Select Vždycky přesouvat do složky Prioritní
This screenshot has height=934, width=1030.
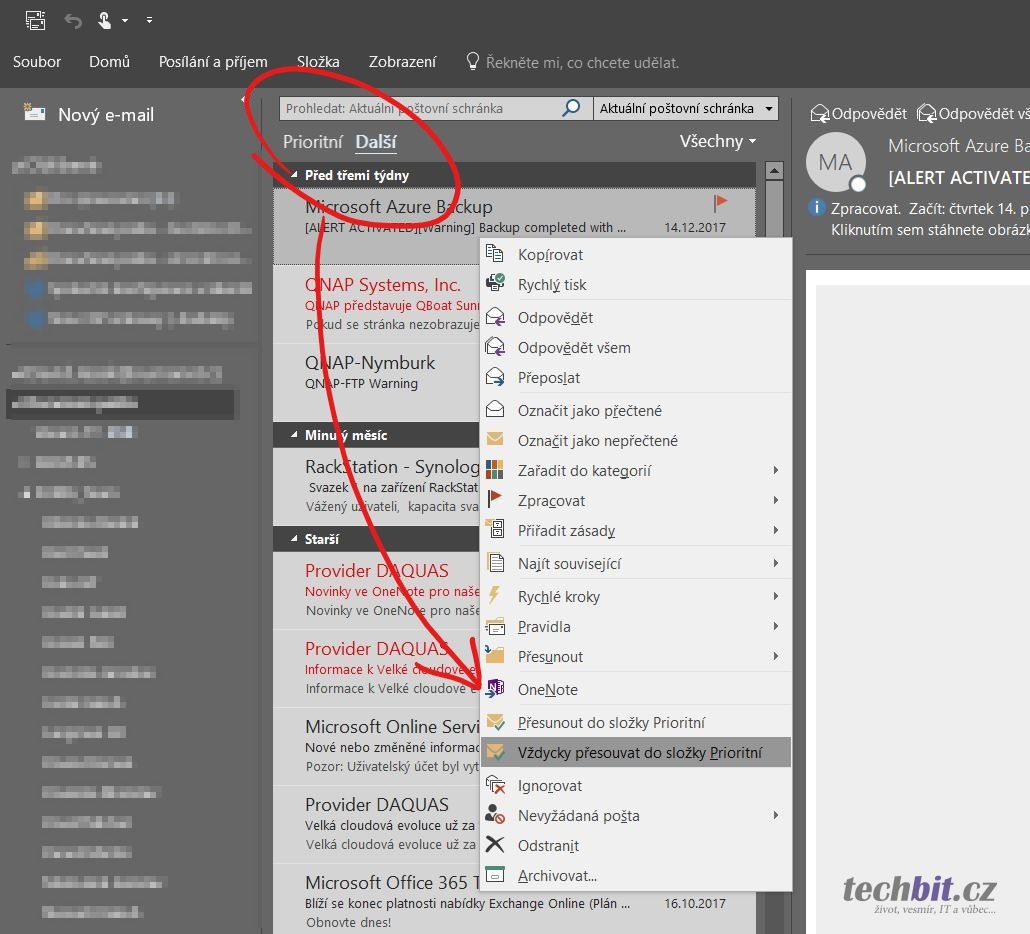click(x=639, y=752)
